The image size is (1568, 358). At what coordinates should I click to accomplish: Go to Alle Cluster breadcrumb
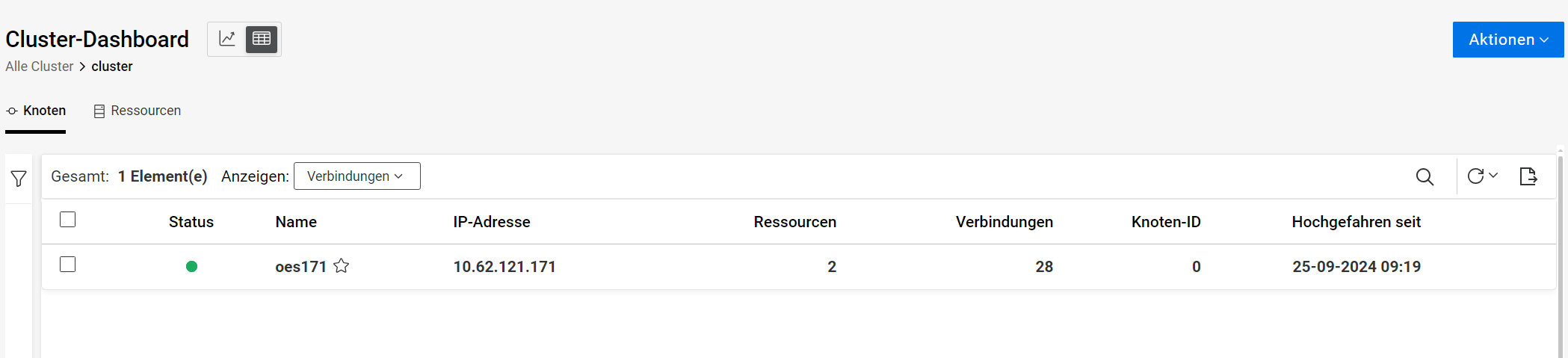(40, 67)
